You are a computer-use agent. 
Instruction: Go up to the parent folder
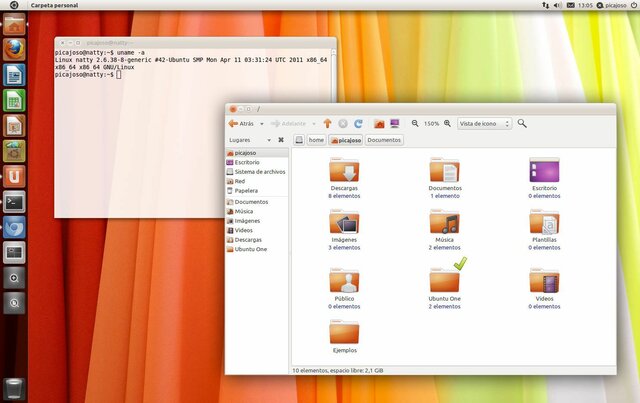click(x=327, y=123)
